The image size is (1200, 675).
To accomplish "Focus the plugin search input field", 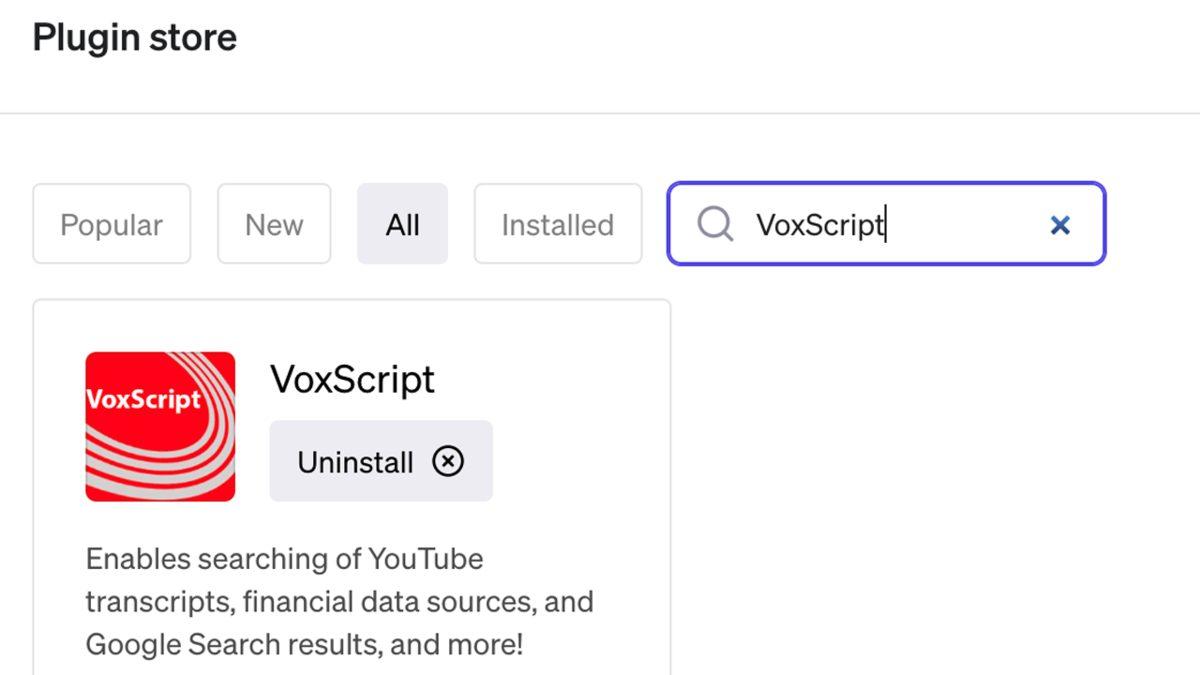I will coord(960,224).
